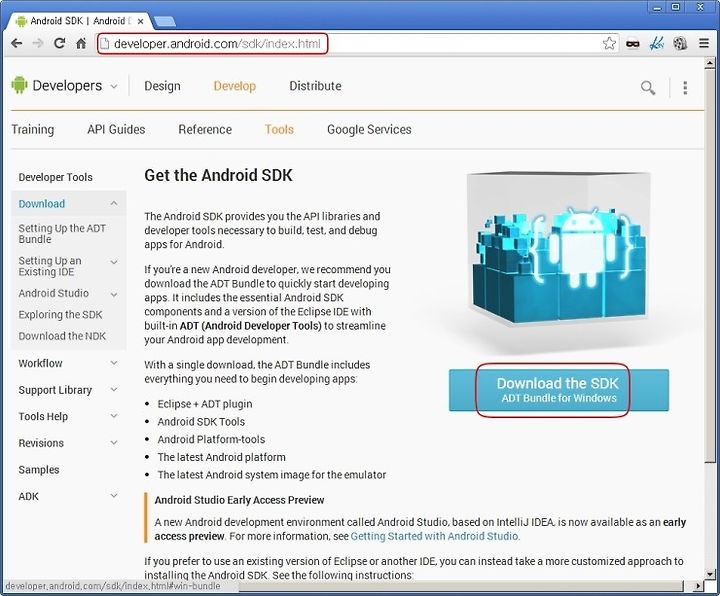Click the browser forward arrow
Viewport: 720px width, 596px height.
38,43
